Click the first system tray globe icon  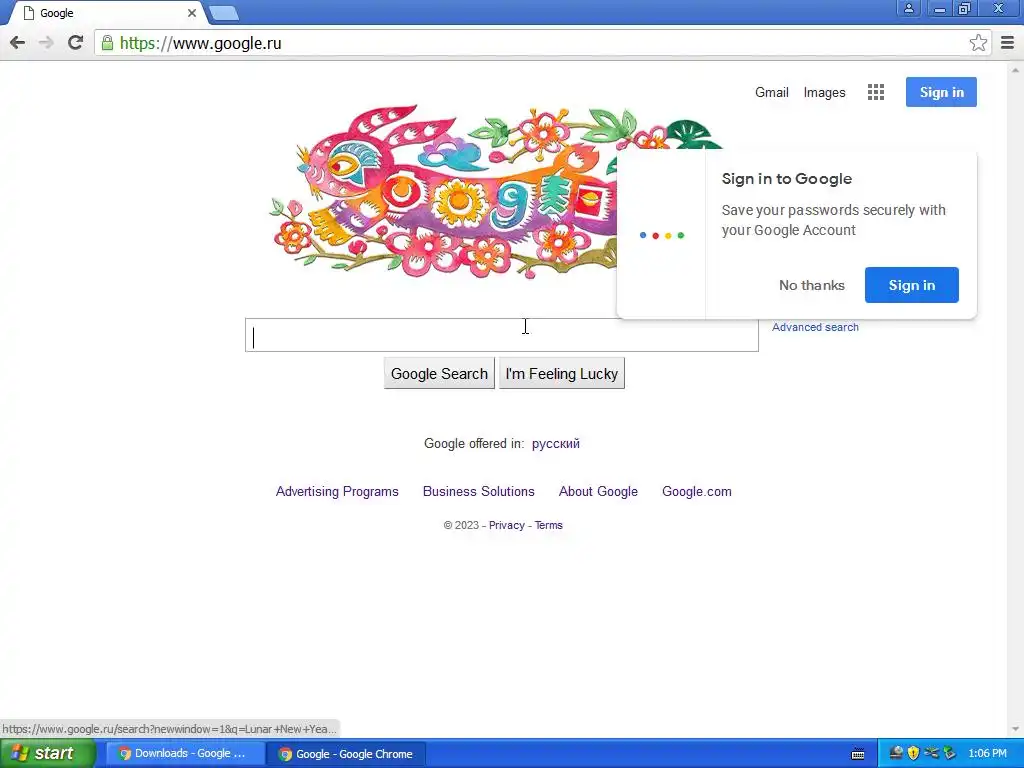pos(896,753)
